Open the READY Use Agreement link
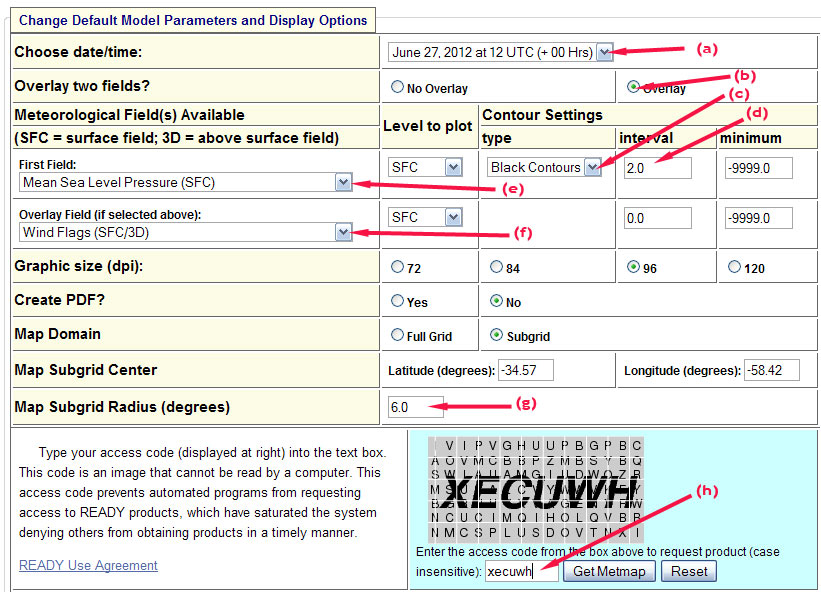This screenshot has height=592, width=821. click(x=88, y=565)
